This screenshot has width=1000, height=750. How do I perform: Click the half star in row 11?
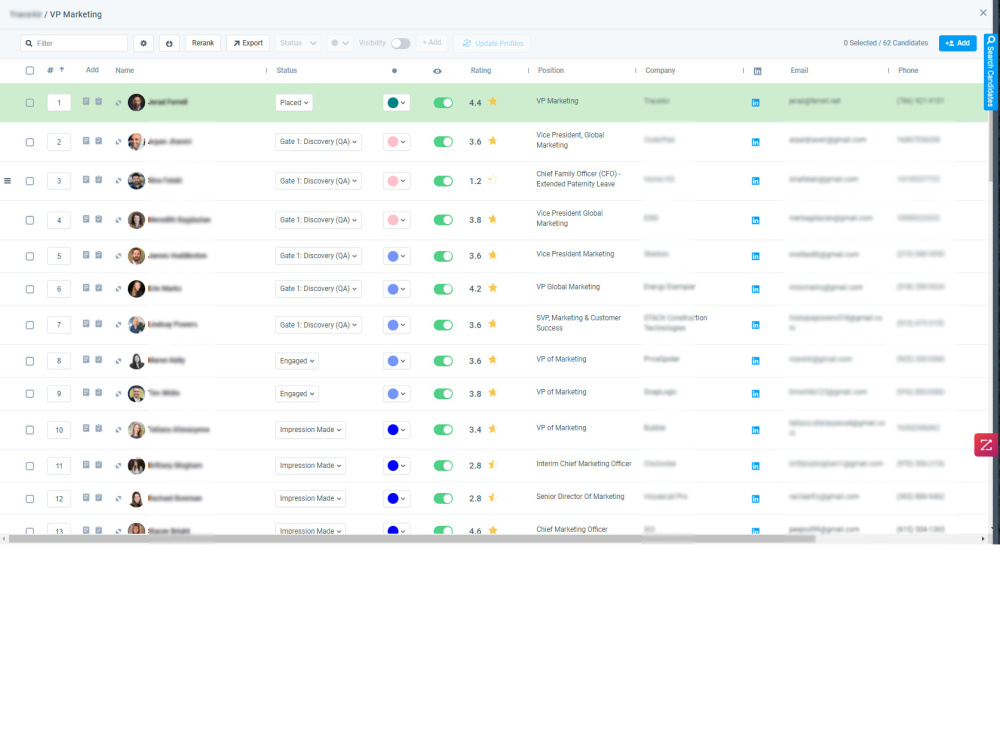point(492,465)
